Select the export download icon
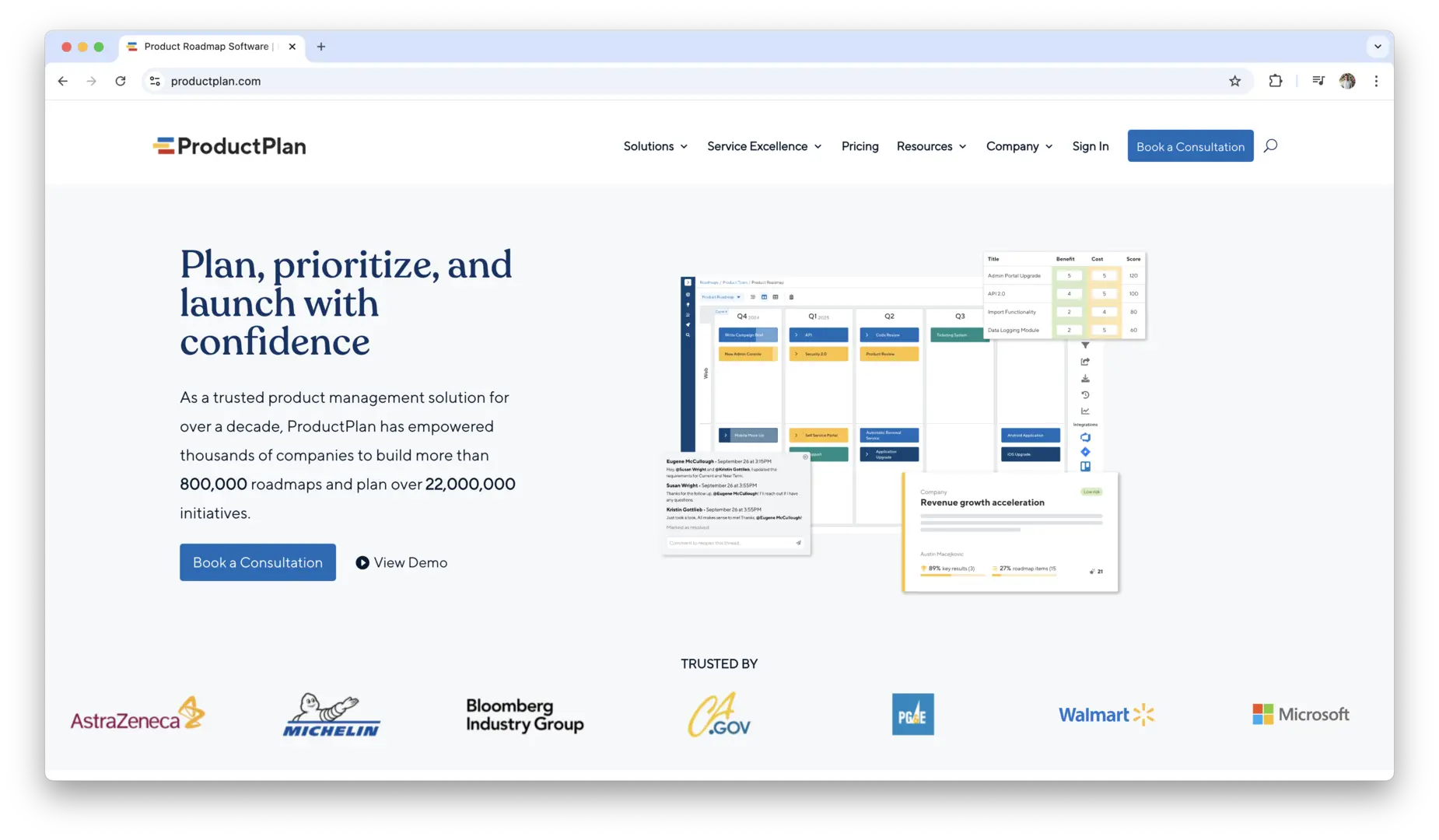Screen dimensions: 1439x840 [1084, 379]
